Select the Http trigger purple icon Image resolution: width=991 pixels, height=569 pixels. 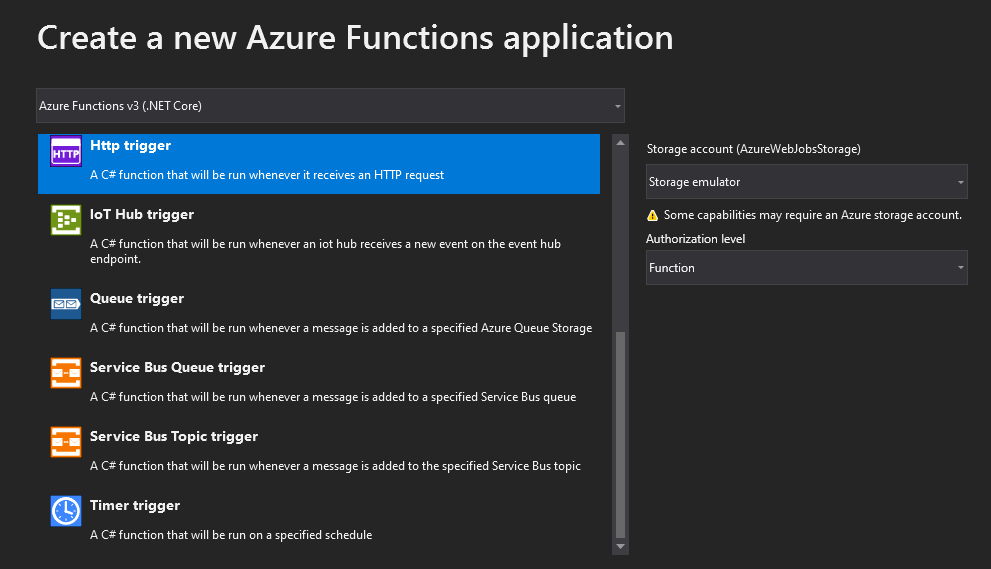(x=66, y=151)
